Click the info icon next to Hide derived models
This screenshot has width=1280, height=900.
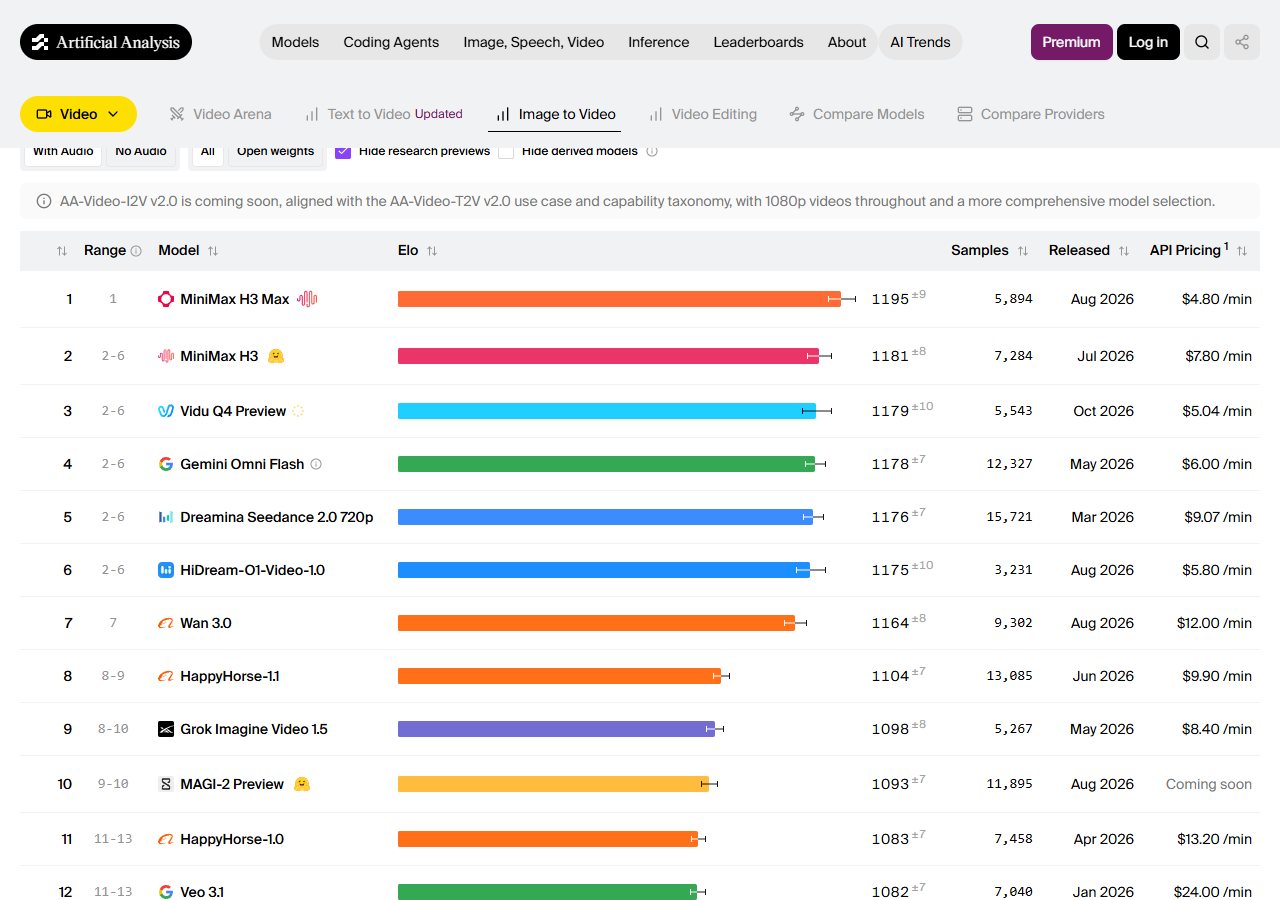tap(652, 151)
